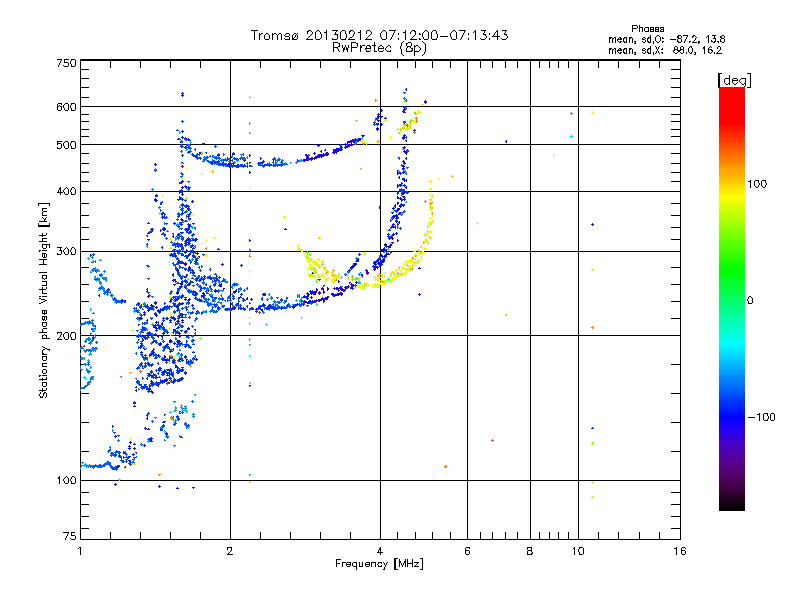Click the y-axis tick label '300'

point(66,252)
